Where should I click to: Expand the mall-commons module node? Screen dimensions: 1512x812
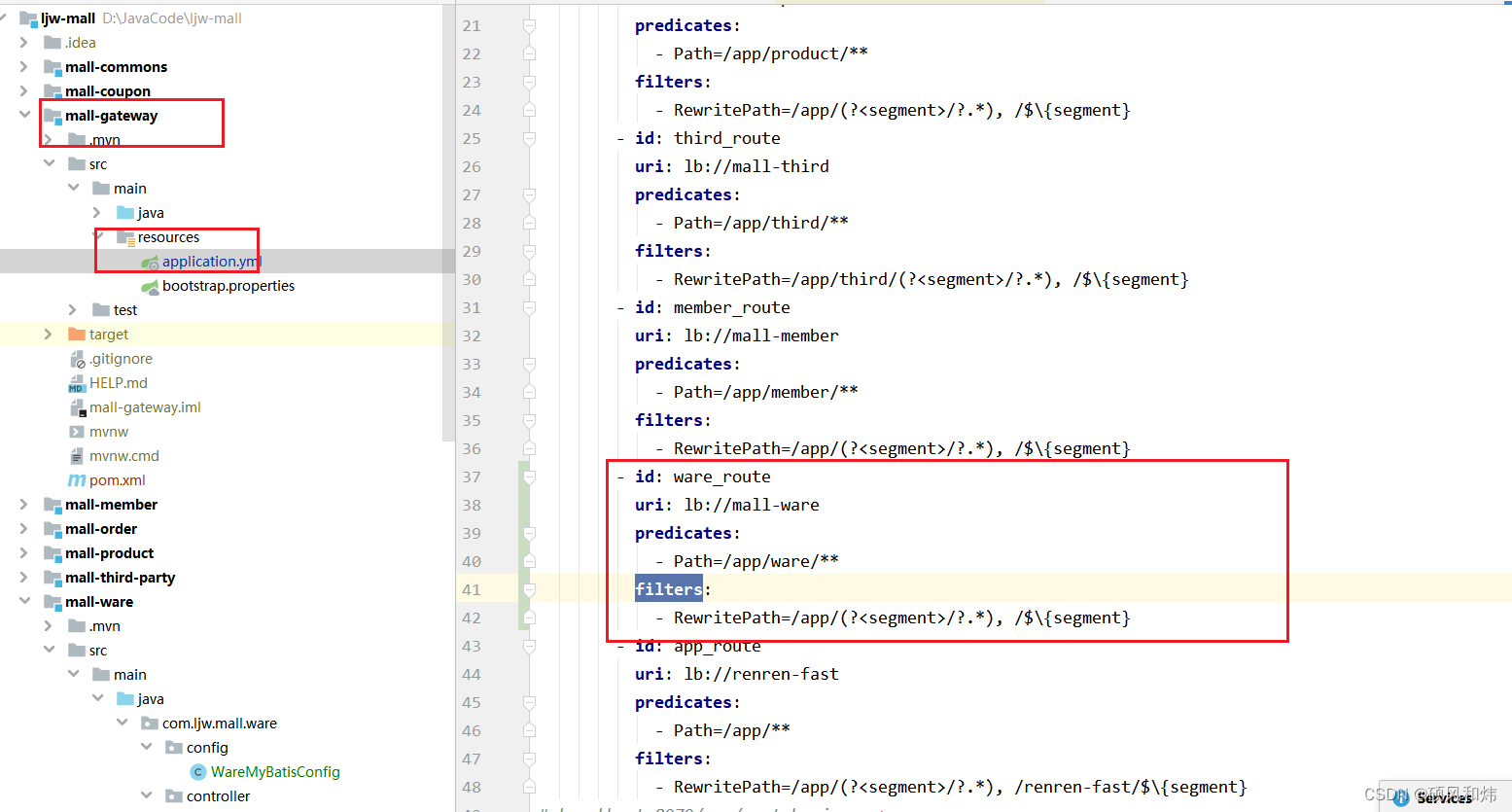click(24, 66)
